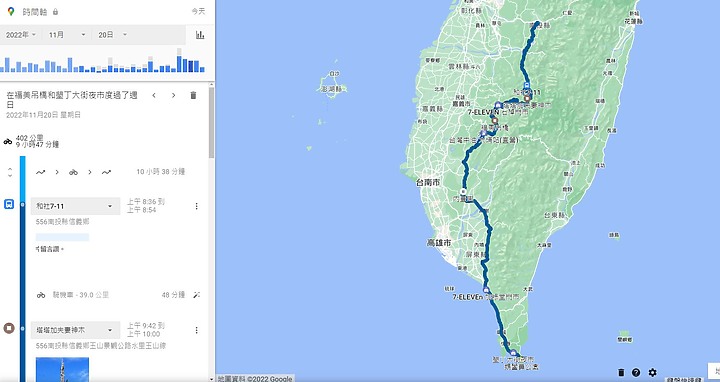Delete the day using panel trash icon
The width and height of the screenshot is (720, 382).
(193, 96)
